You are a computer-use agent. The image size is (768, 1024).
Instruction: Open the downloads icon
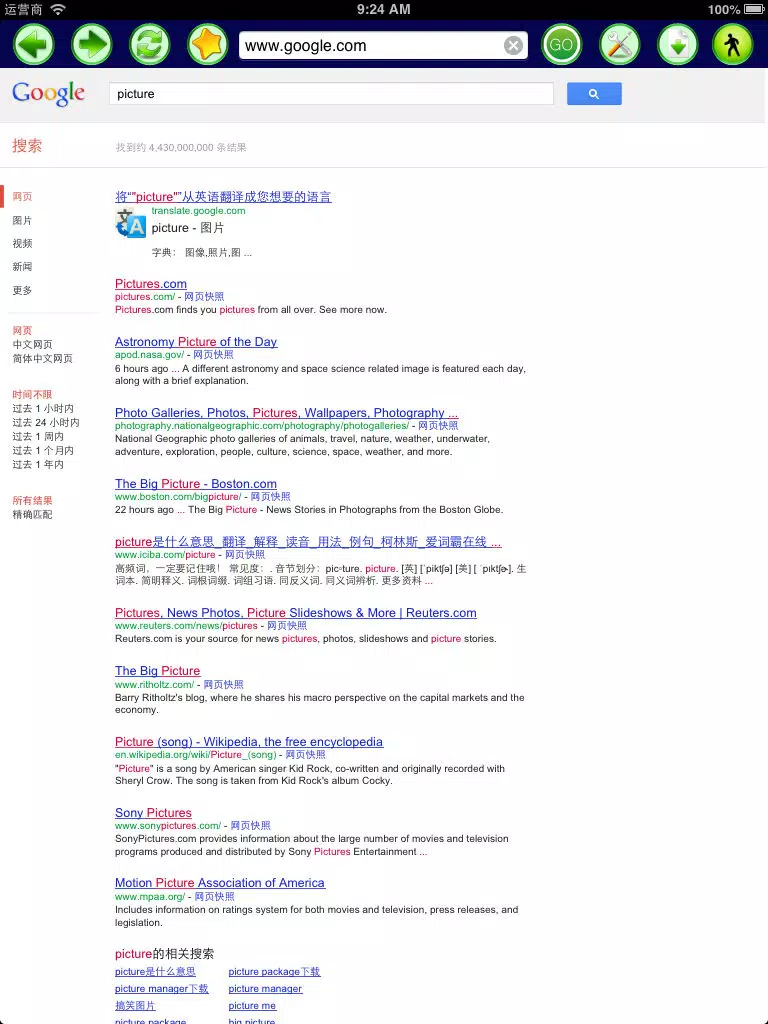pyautogui.click(x=677, y=45)
